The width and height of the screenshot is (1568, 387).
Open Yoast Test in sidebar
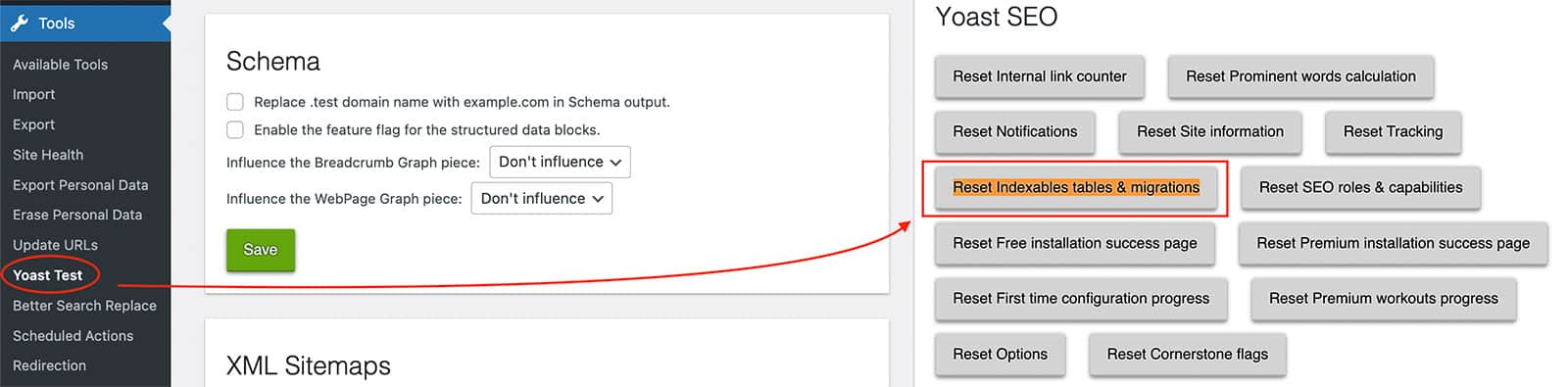(48, 275)
